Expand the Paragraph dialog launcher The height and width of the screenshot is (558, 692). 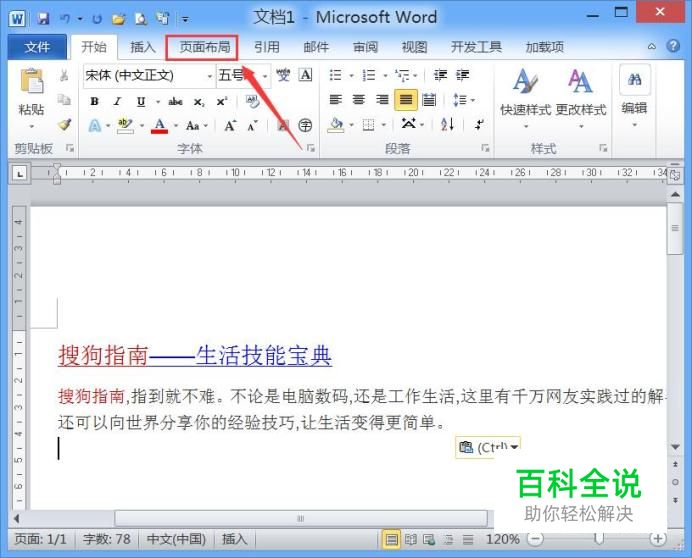pyautogui.click(x=485, y=148)
